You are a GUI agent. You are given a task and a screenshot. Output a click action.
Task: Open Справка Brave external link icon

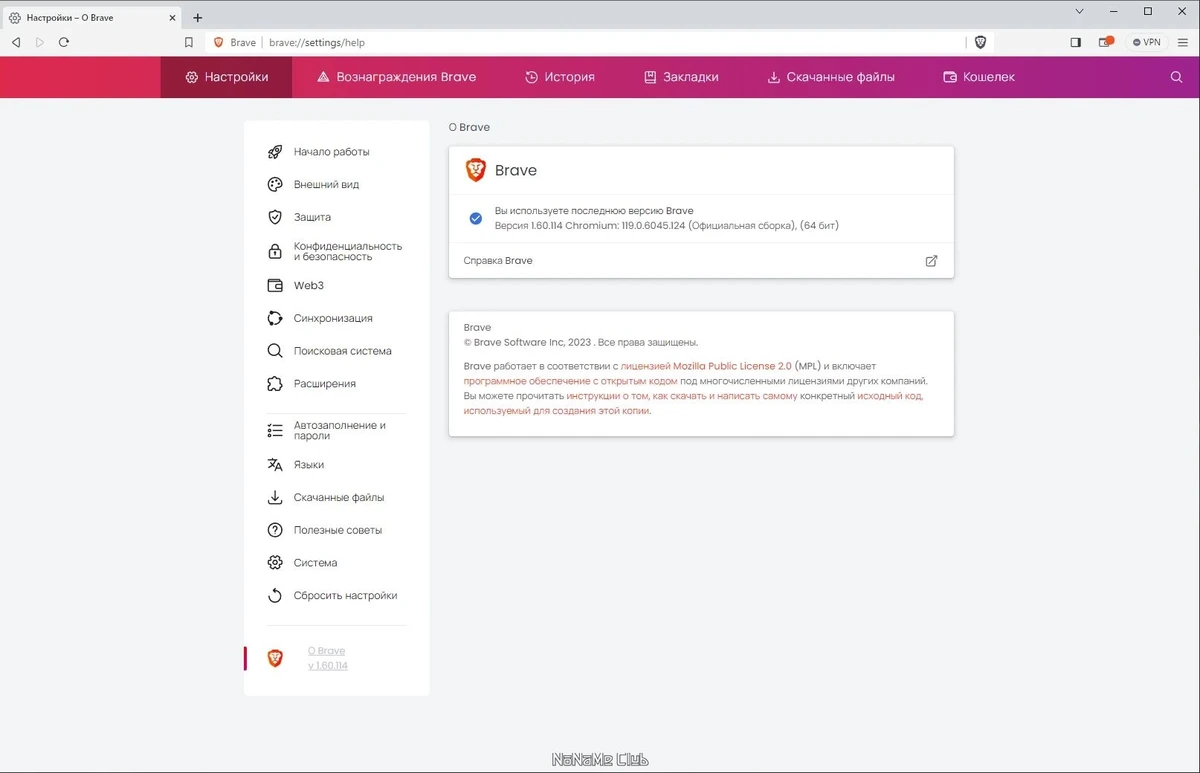pyautogui.click(x=931, y=261)
